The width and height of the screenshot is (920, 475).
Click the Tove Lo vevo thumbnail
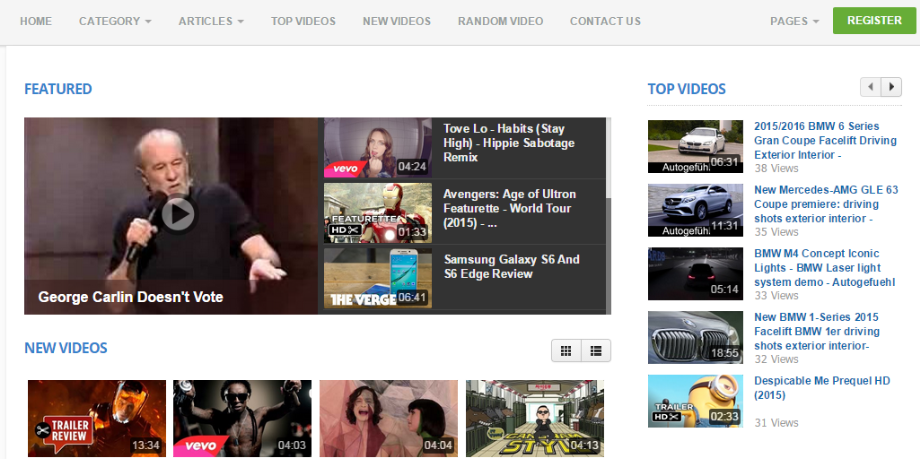pos(378,148)
